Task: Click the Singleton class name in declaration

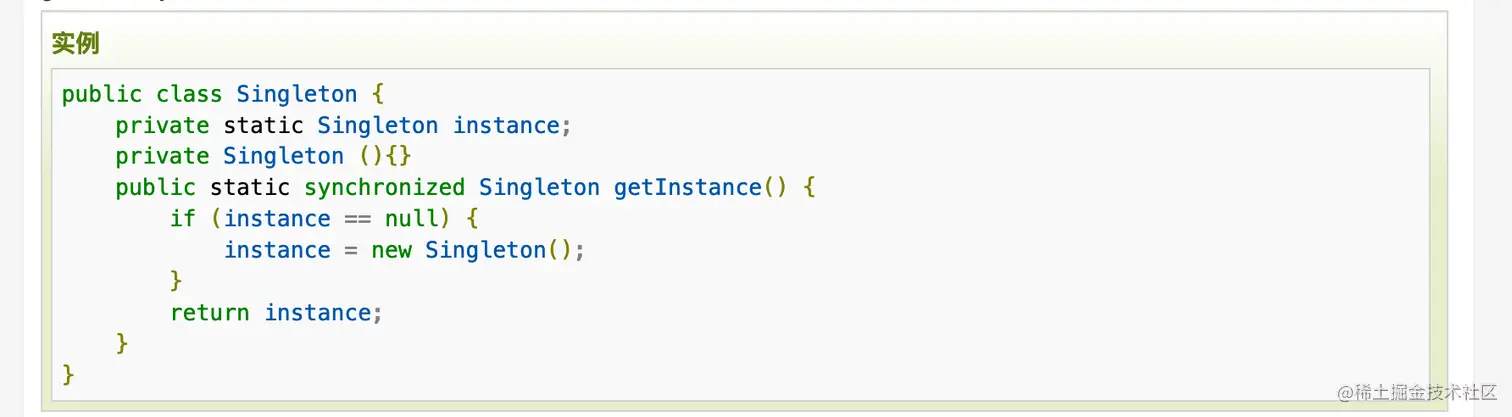Action: coord(296,94)
